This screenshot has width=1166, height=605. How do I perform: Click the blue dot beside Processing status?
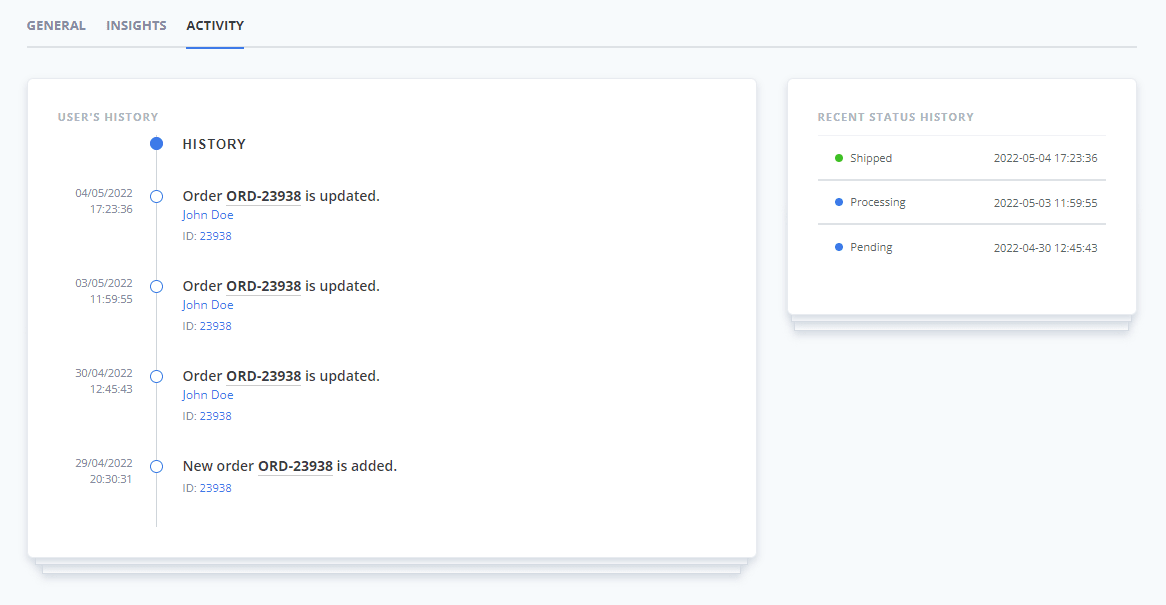coord(839,202)
